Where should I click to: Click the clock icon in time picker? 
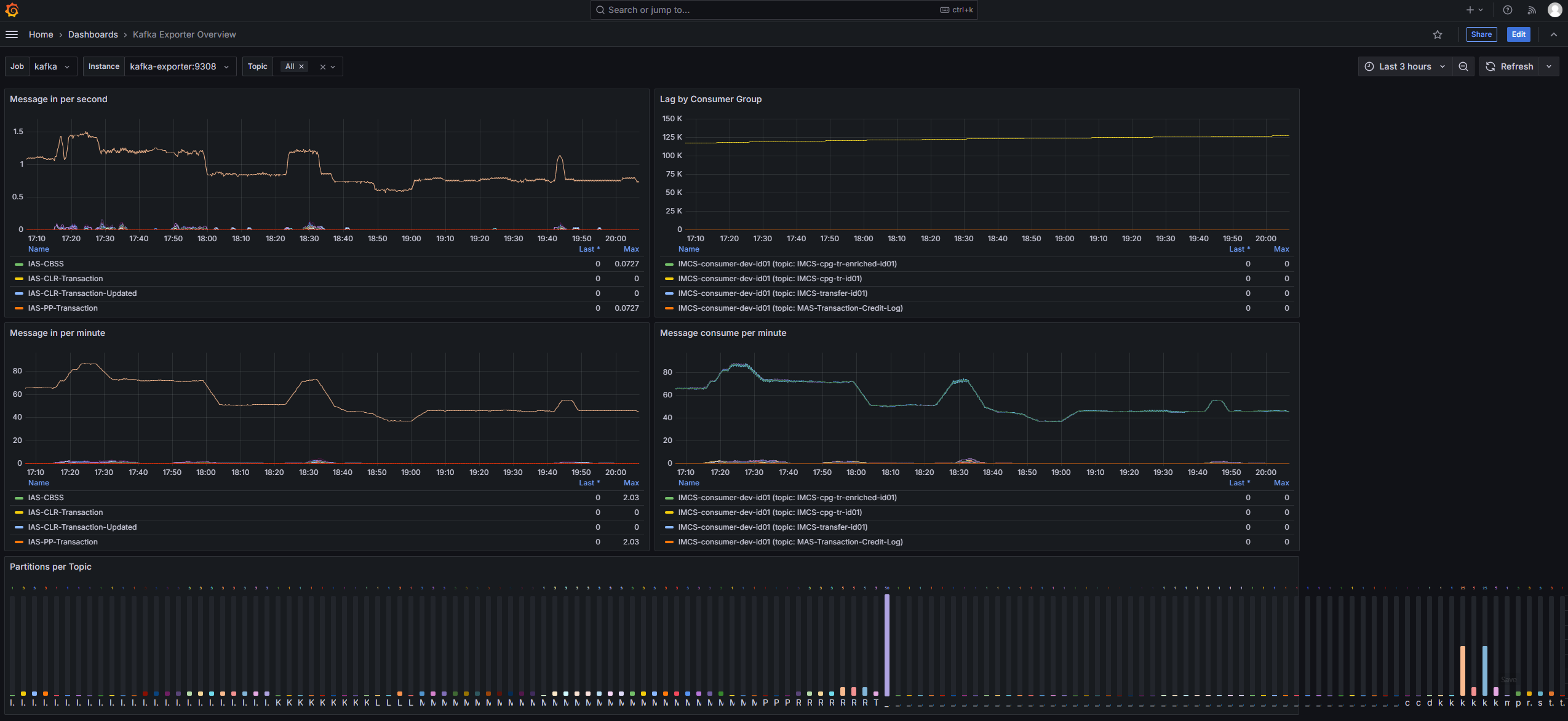tap(1369, 66)
